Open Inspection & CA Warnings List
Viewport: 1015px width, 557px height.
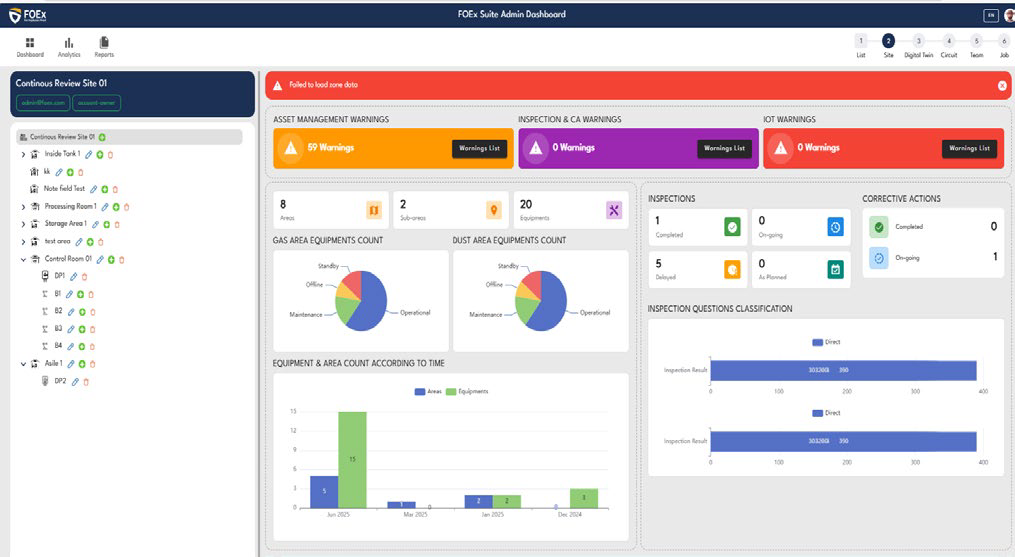pyautogui.click(x=724, y=148)
